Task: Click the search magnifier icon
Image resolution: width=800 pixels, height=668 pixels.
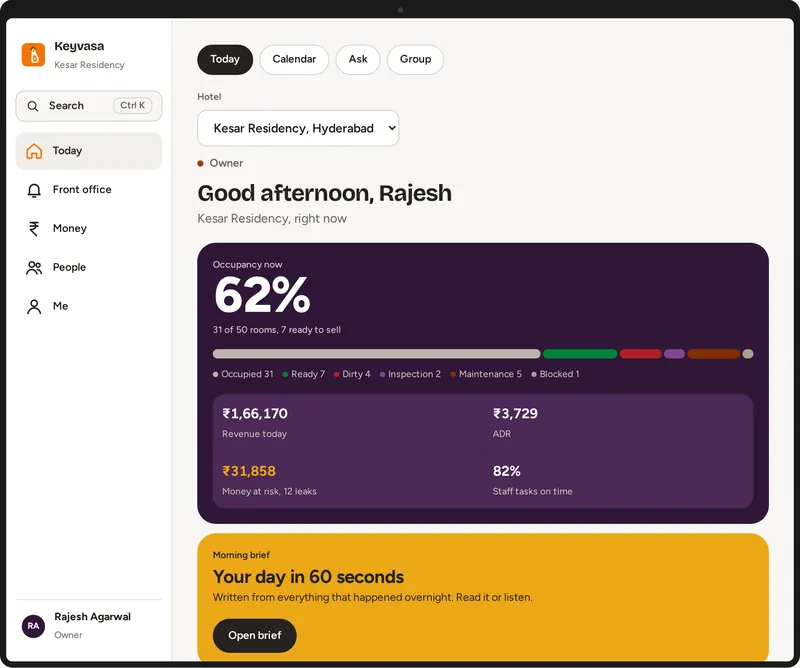Action: point(33,106)
